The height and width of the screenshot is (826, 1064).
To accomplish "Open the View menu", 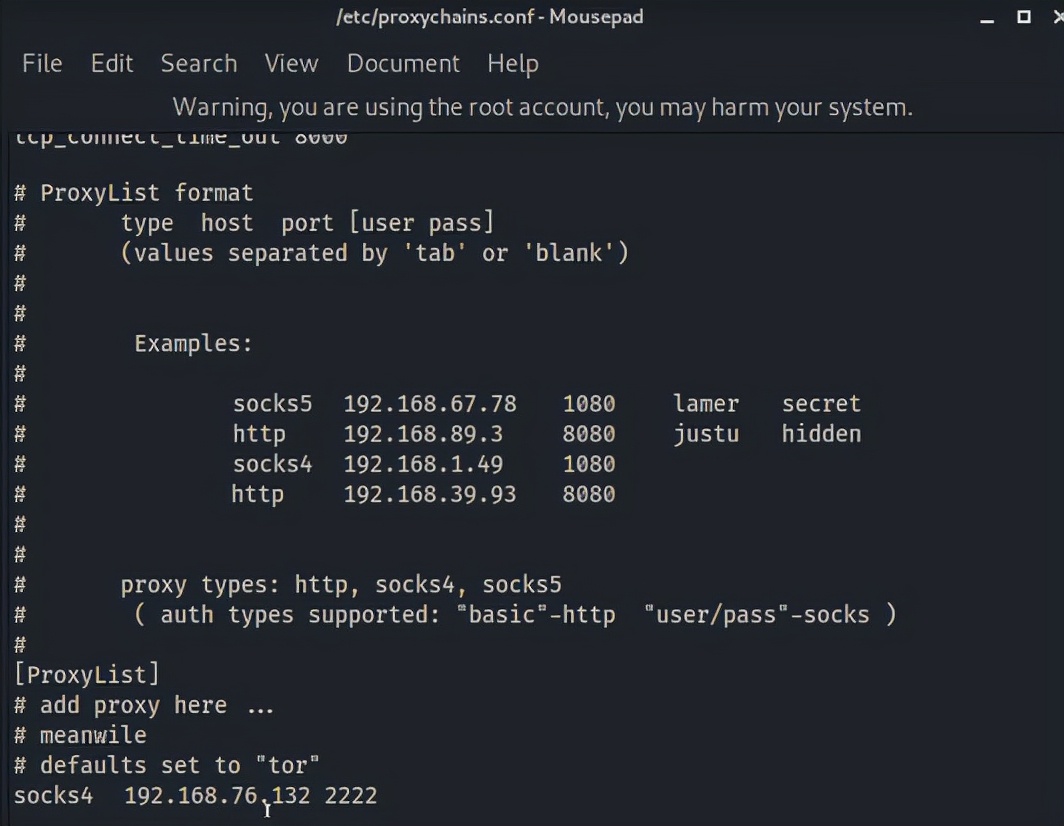I will coord(291,63).
